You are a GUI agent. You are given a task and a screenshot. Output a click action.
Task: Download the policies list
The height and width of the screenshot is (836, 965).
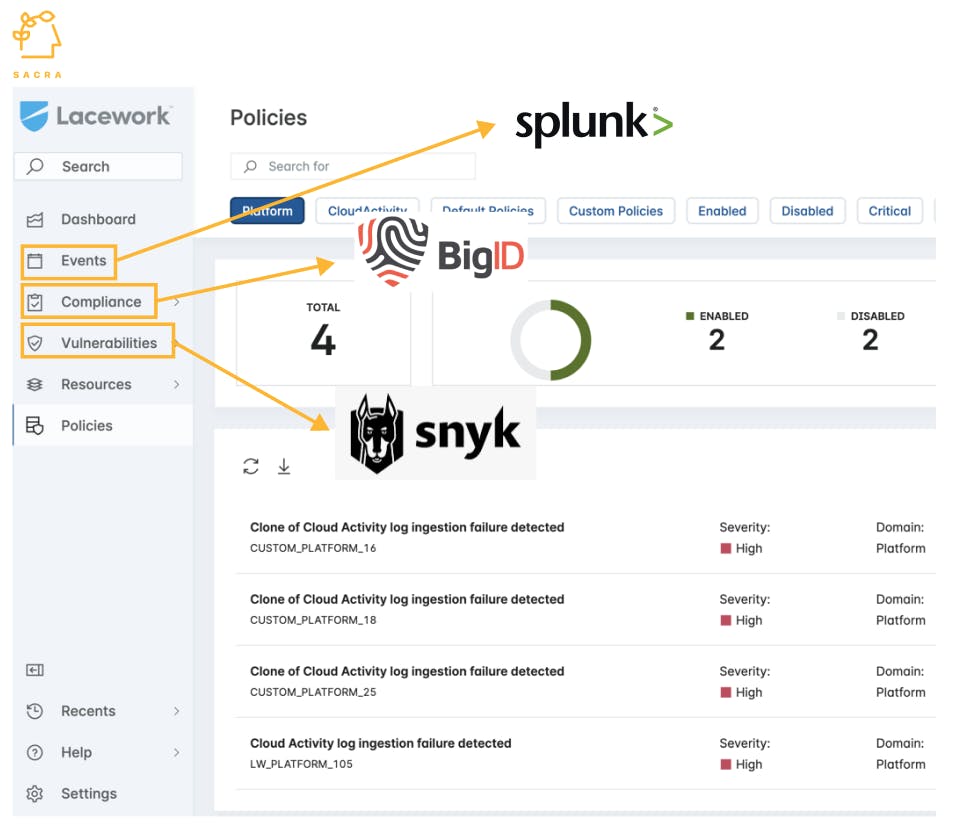pos(284,467)
